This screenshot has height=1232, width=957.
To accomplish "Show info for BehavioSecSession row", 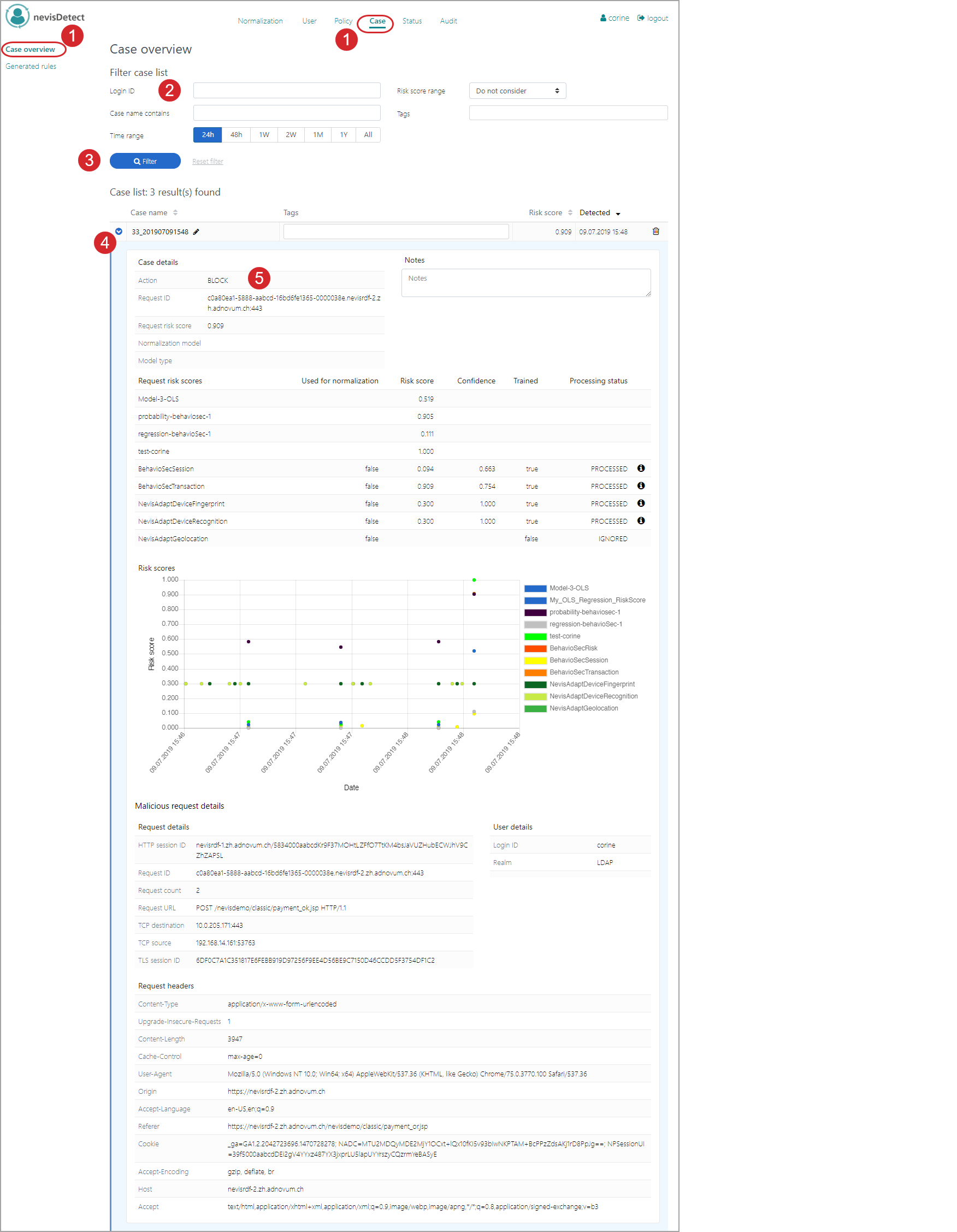I will tap(641, 468).
